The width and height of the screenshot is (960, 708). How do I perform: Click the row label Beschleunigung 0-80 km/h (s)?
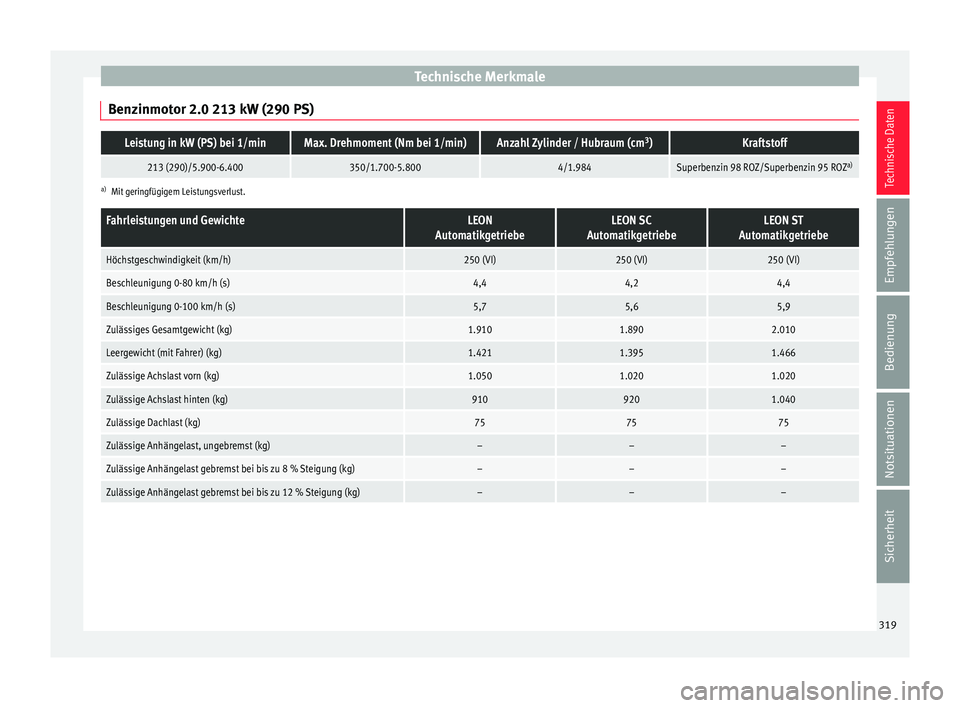[168, 283]
